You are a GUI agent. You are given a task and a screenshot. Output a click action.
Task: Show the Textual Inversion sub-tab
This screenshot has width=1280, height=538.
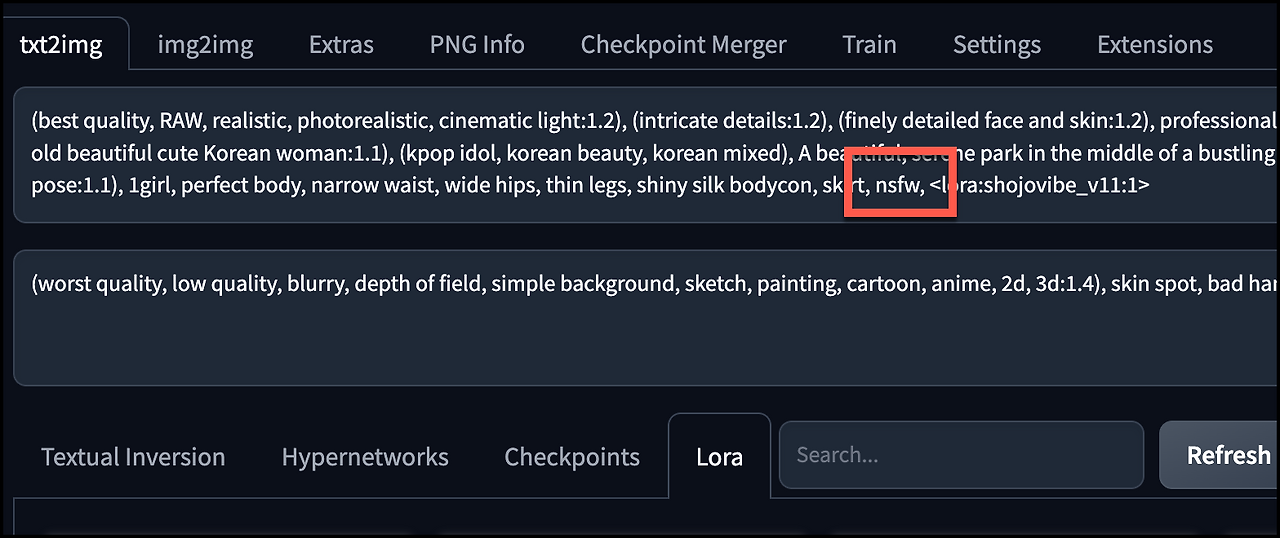133,457
